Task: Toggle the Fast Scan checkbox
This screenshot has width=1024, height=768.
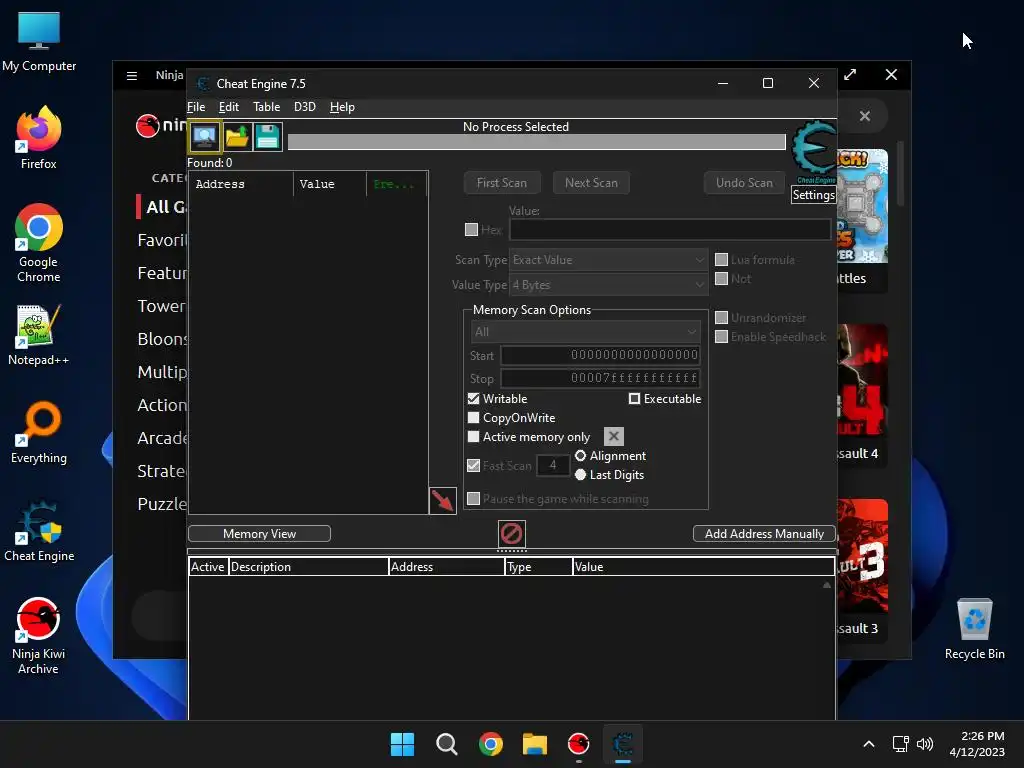Action: tap(473, 465)
